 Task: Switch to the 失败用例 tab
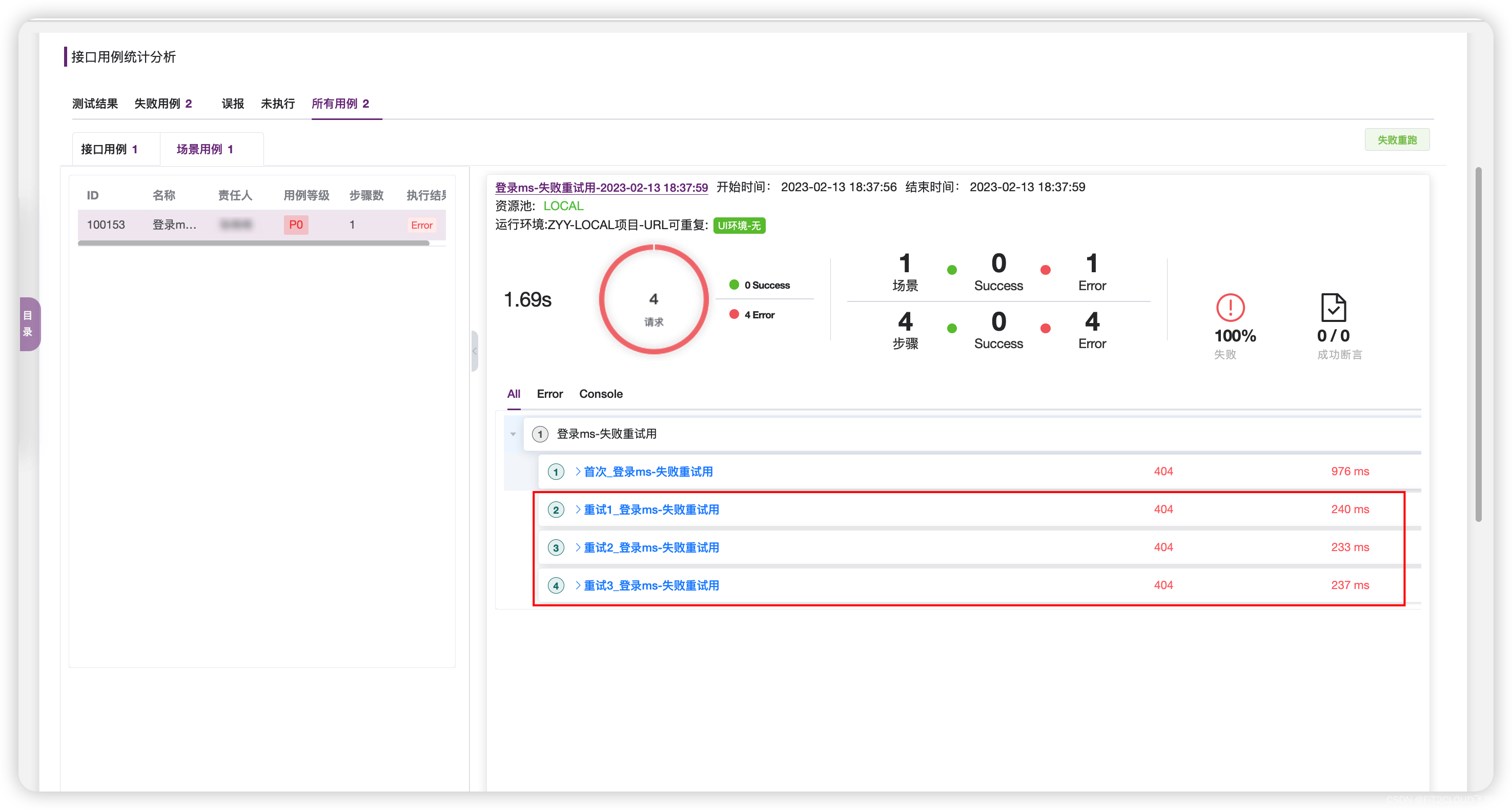(x=162, y=104)
